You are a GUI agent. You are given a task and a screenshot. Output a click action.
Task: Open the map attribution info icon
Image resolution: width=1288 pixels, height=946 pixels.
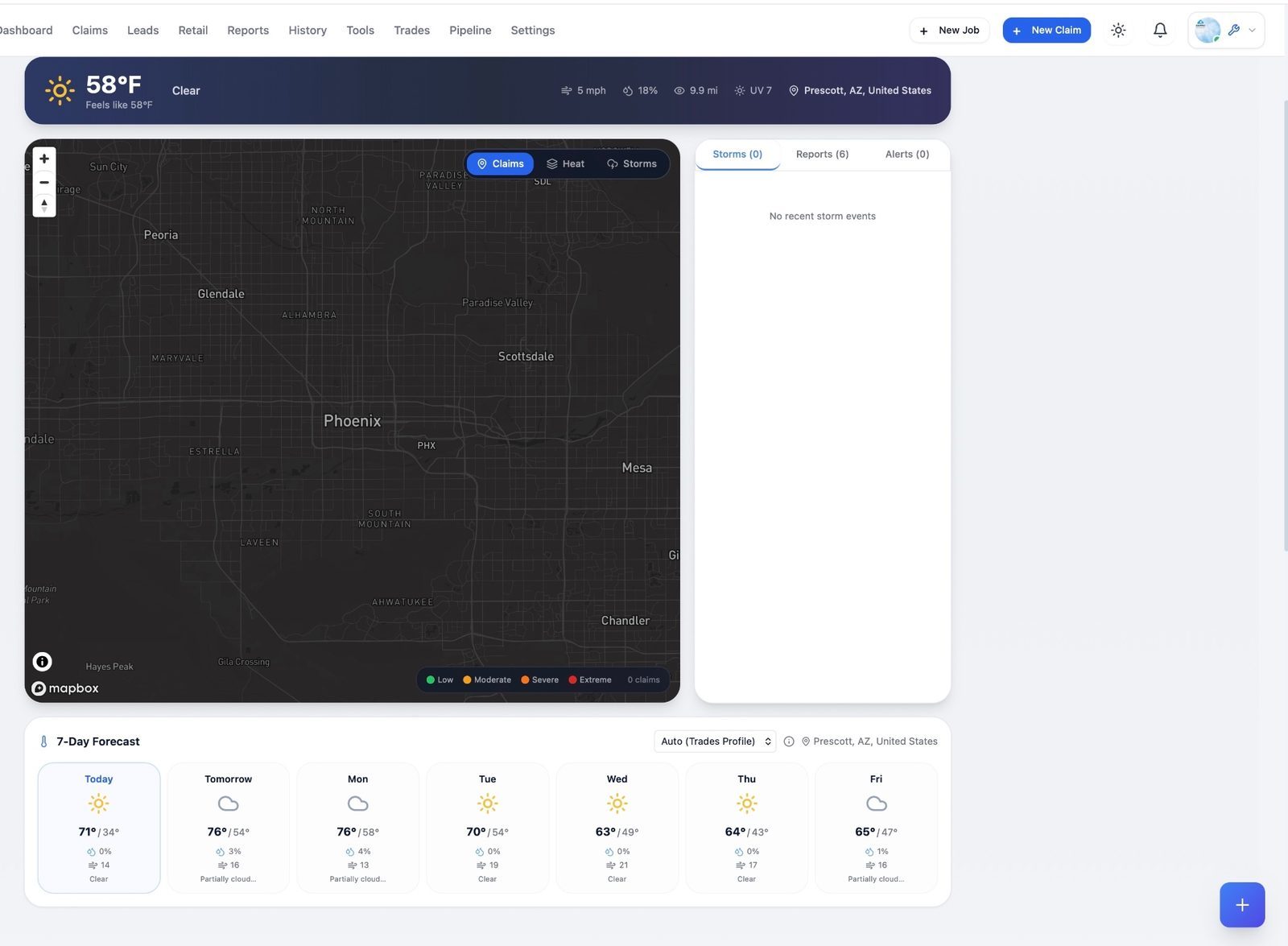(43, 662)
